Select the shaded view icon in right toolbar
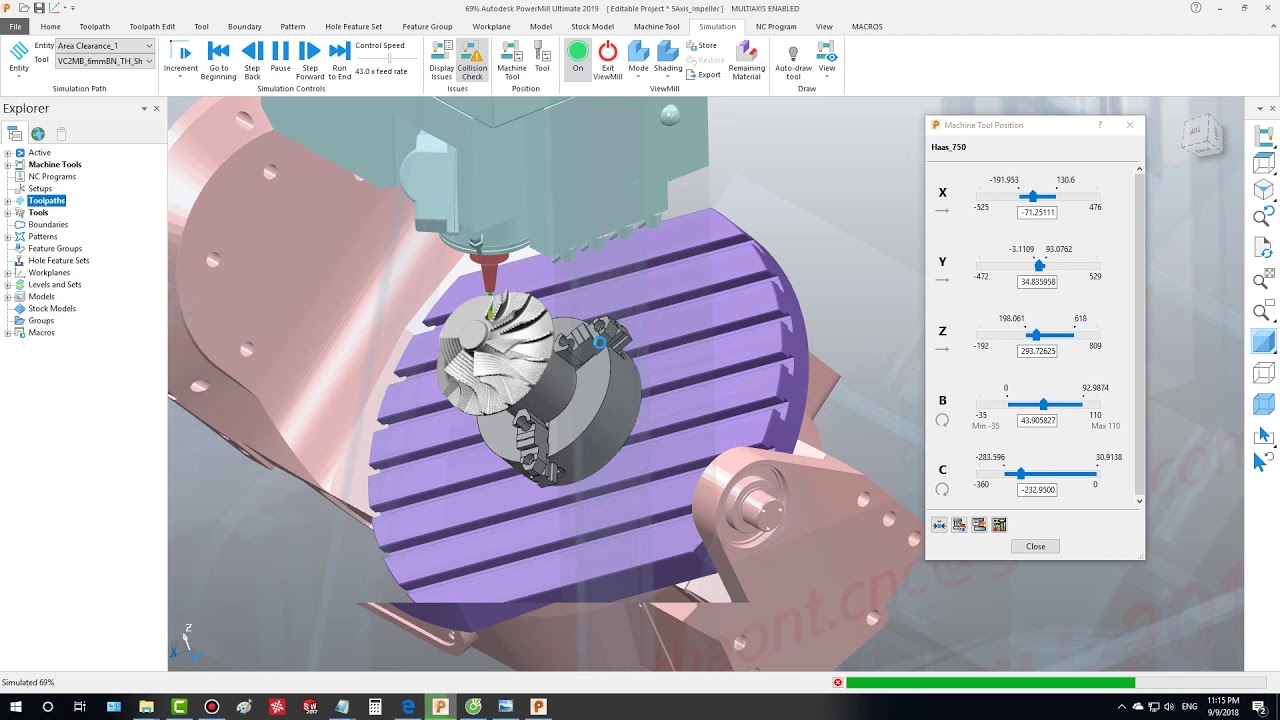1280x720 pixels. tap(1264, 341)
